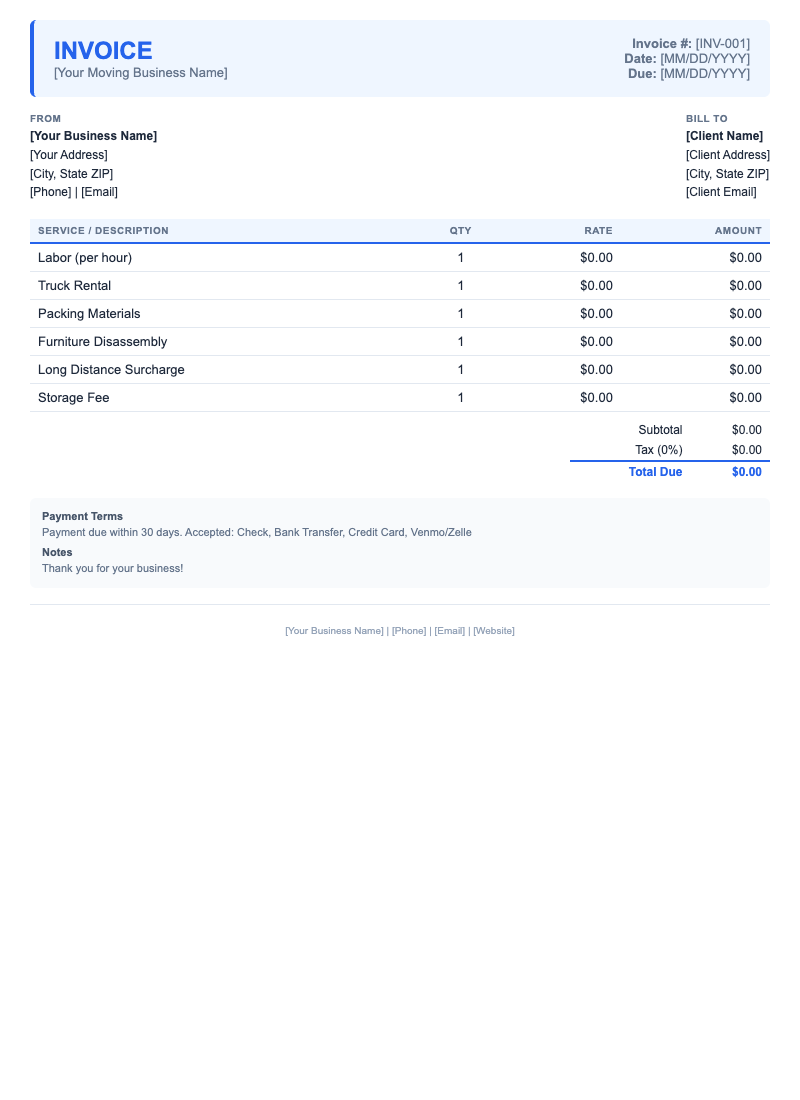
Task: Click the quantity in the Long Distance Surcharge row
Action: [460, 370]
